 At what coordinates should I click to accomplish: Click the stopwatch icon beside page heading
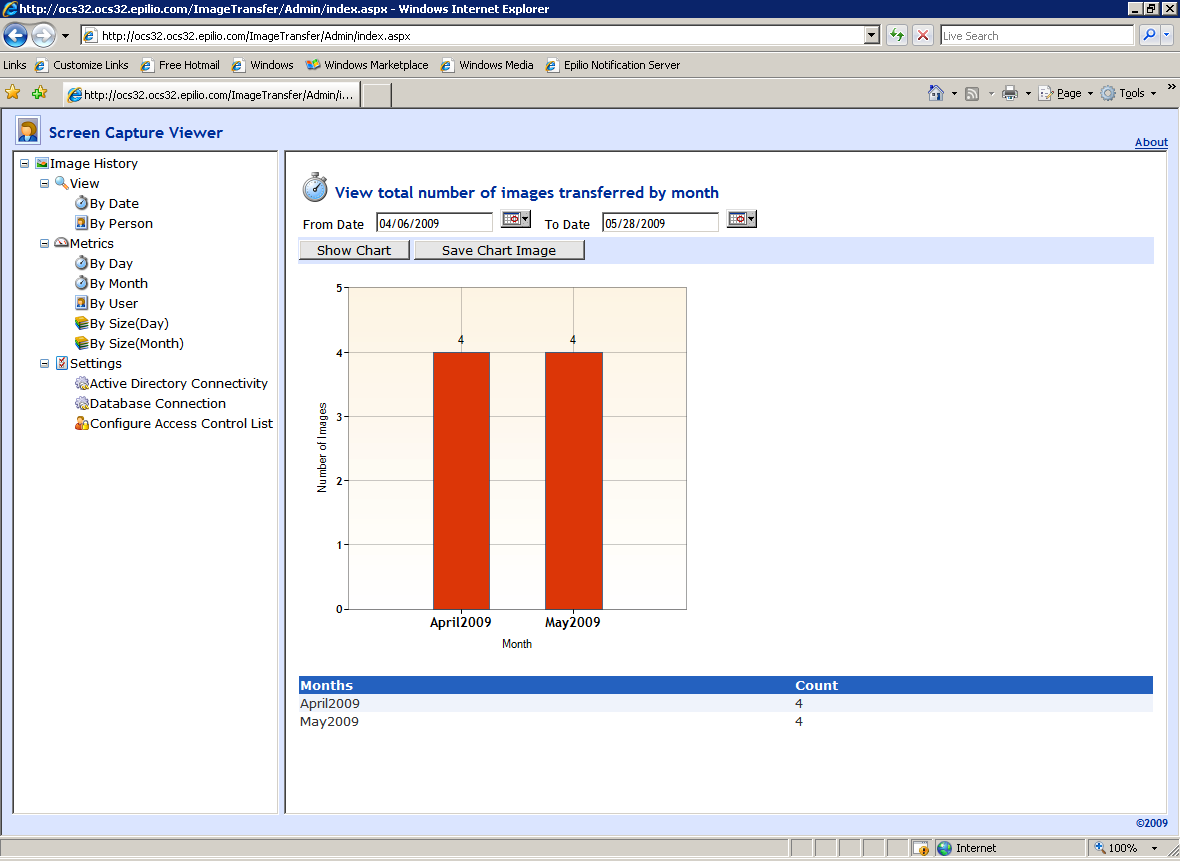pyautogui.click(x=315, y=187)
